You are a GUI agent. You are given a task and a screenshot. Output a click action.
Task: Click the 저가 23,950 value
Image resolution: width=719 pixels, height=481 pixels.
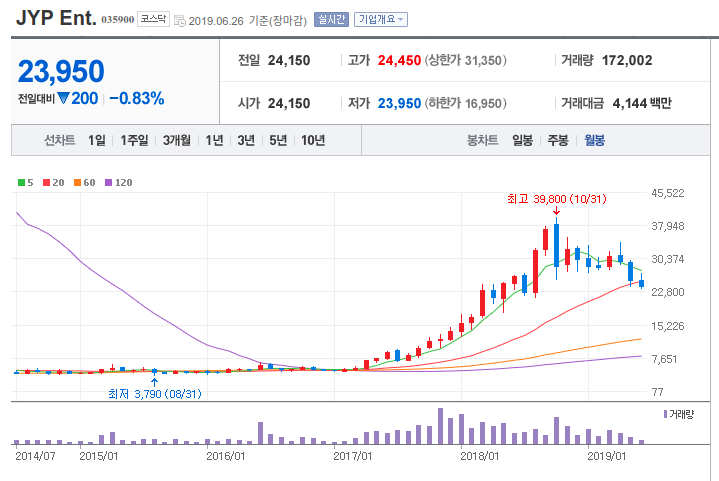point(399,103)
